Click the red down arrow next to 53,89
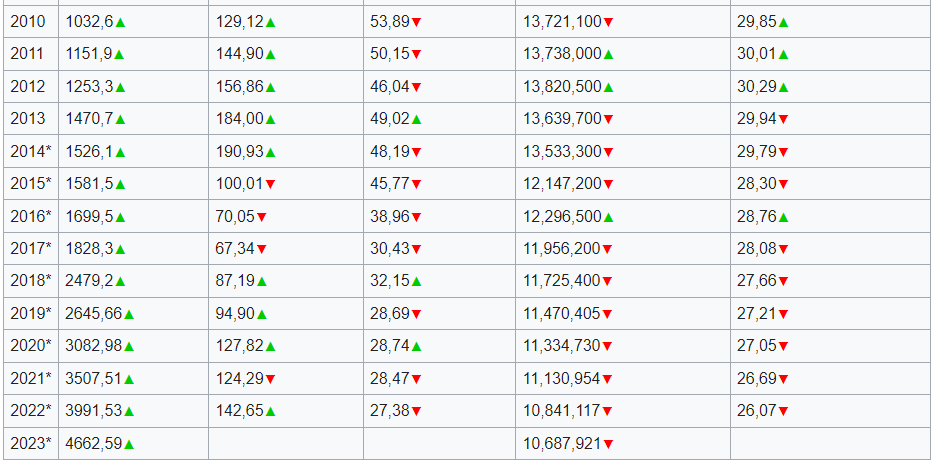This screenshot has width=934, height=467. 416,22
